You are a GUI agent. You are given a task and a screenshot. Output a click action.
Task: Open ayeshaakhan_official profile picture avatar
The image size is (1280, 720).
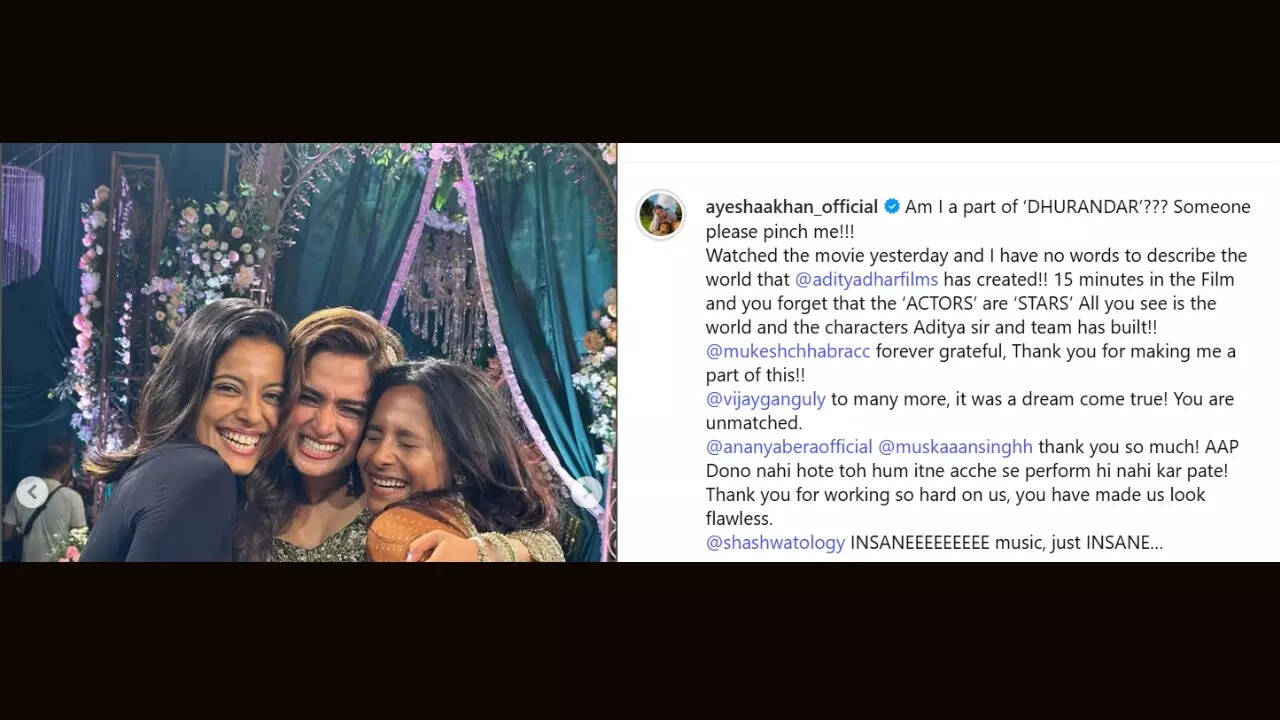(x=661, y=215)
